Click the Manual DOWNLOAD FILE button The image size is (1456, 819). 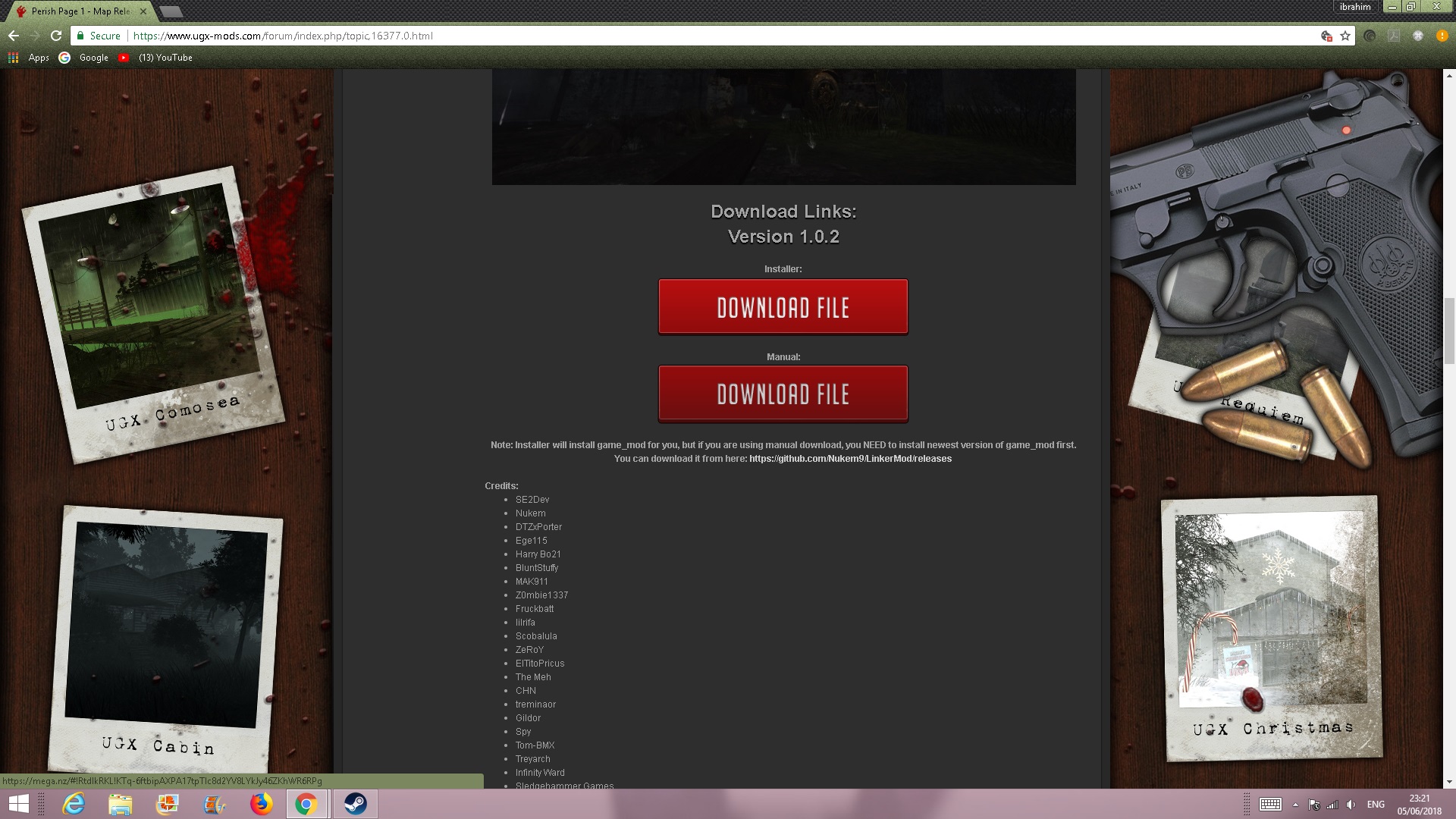coord(783,394)
